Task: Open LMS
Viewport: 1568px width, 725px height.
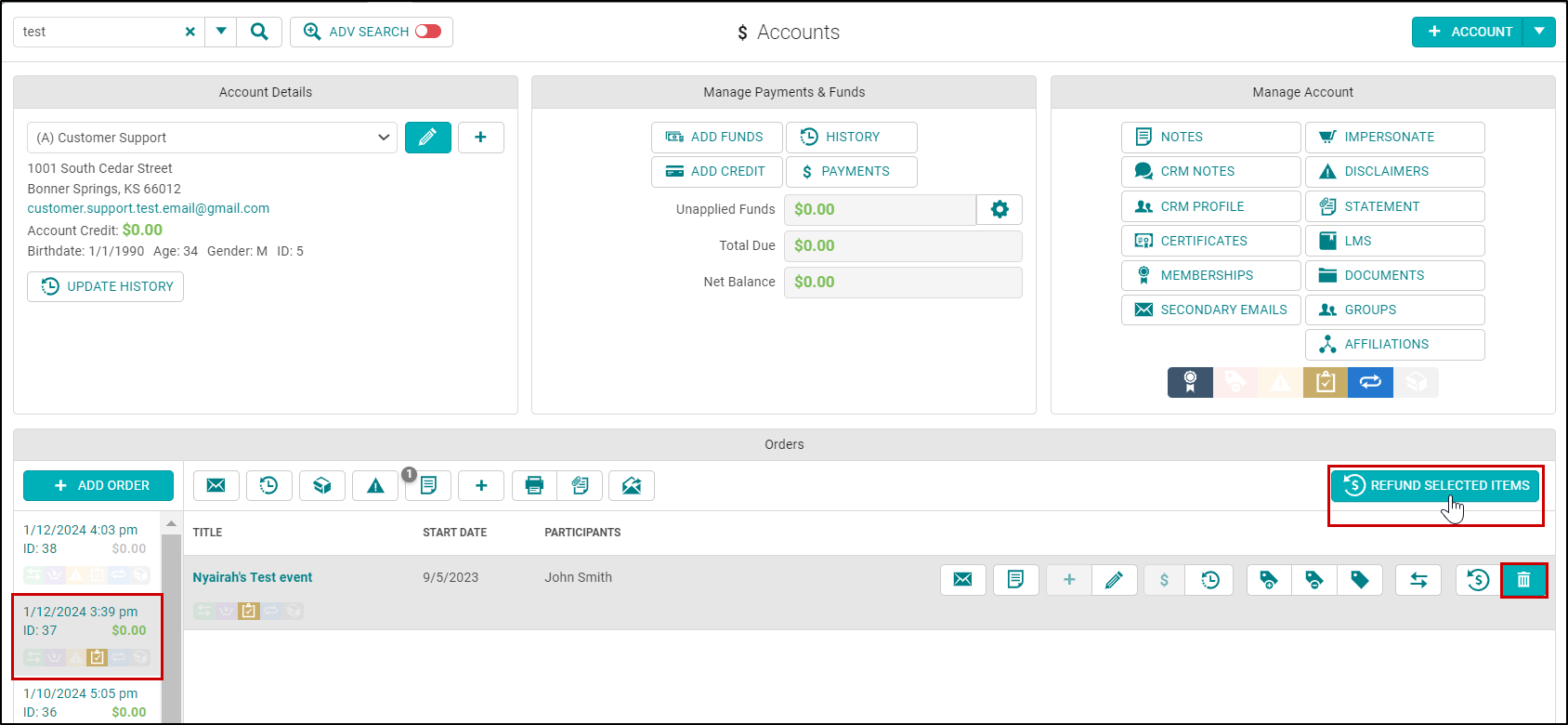Action: [x=1394, y=241]
